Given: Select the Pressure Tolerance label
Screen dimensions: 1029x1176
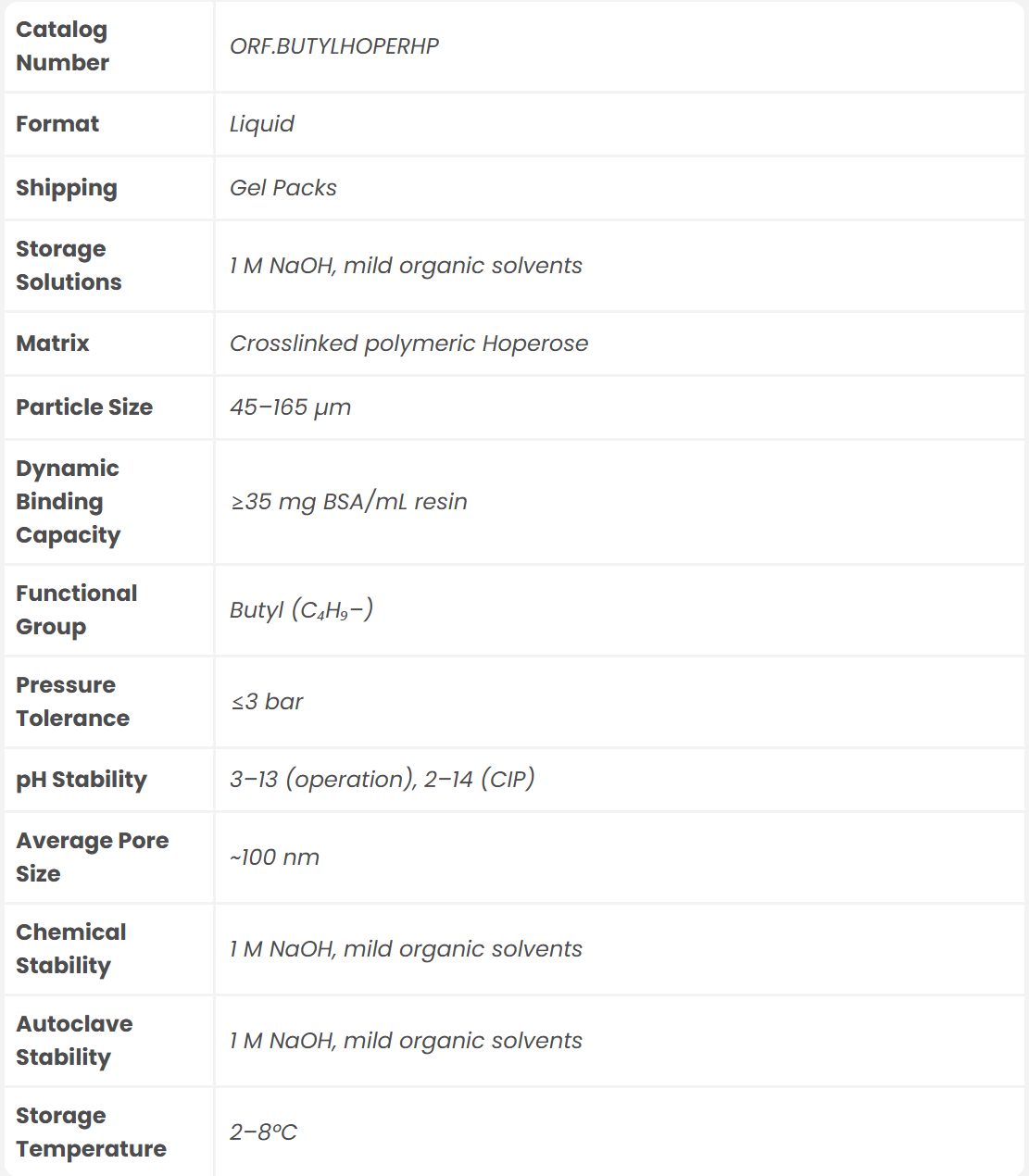Looking at the screenshot, I should [x=72, y=702].
